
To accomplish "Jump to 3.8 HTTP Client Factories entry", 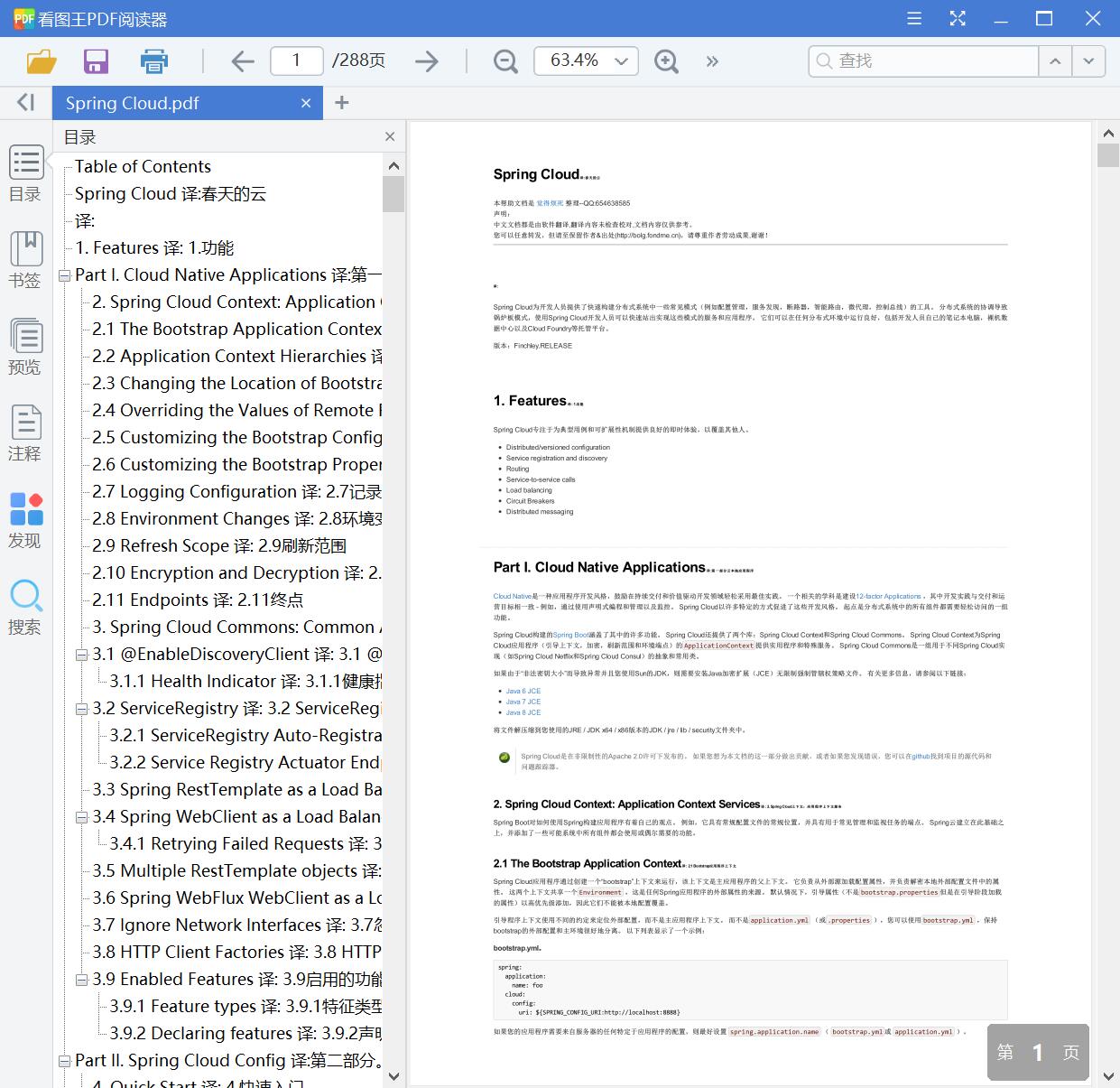I will click(x=236, y=952).
